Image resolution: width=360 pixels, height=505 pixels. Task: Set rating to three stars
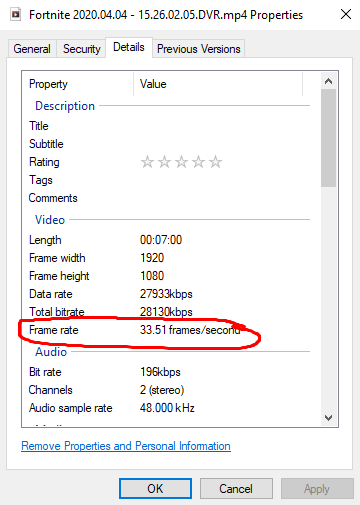[x=181, y=162]
